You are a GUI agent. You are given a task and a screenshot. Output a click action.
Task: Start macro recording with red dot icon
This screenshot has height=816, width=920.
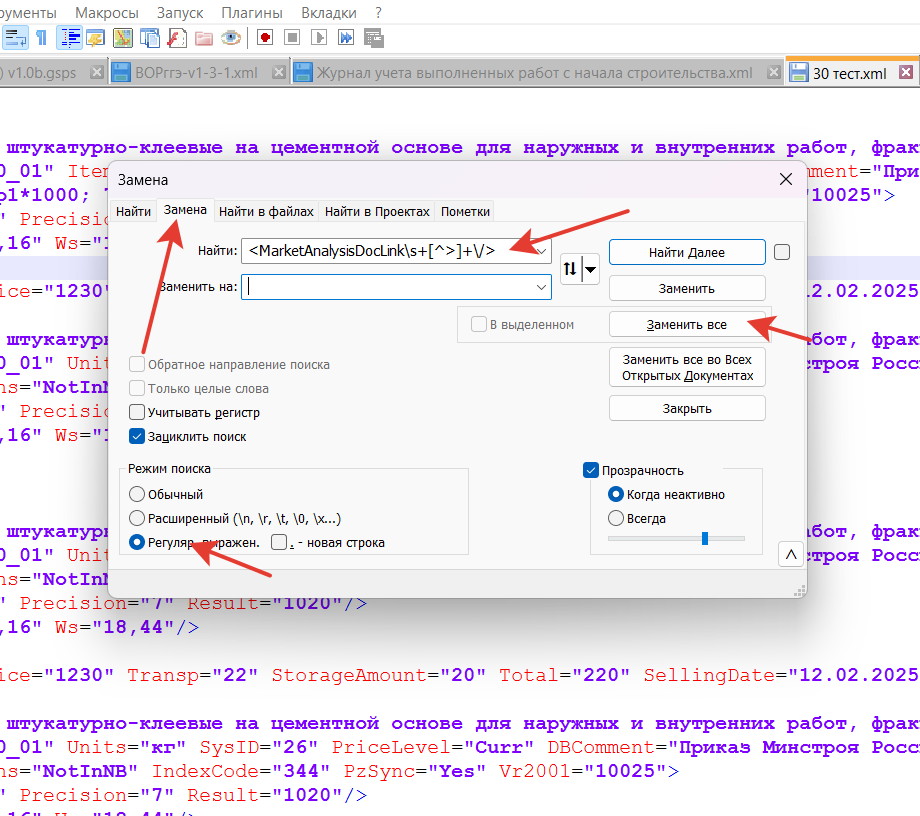(265, 38)
